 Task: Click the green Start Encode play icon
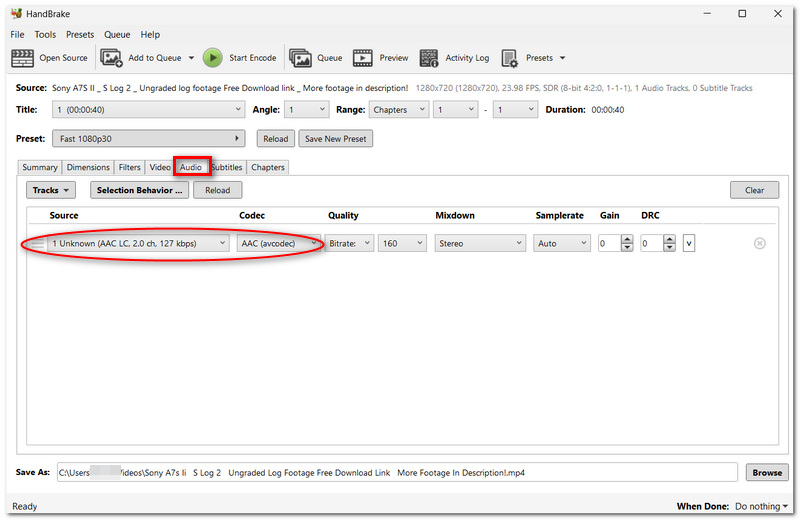pyautogui.click(x=213, y=58)
